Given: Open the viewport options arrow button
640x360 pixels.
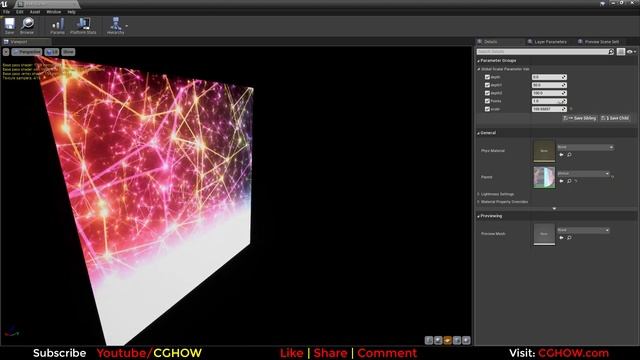Looking at the screenshot, I should click(6, 52).
